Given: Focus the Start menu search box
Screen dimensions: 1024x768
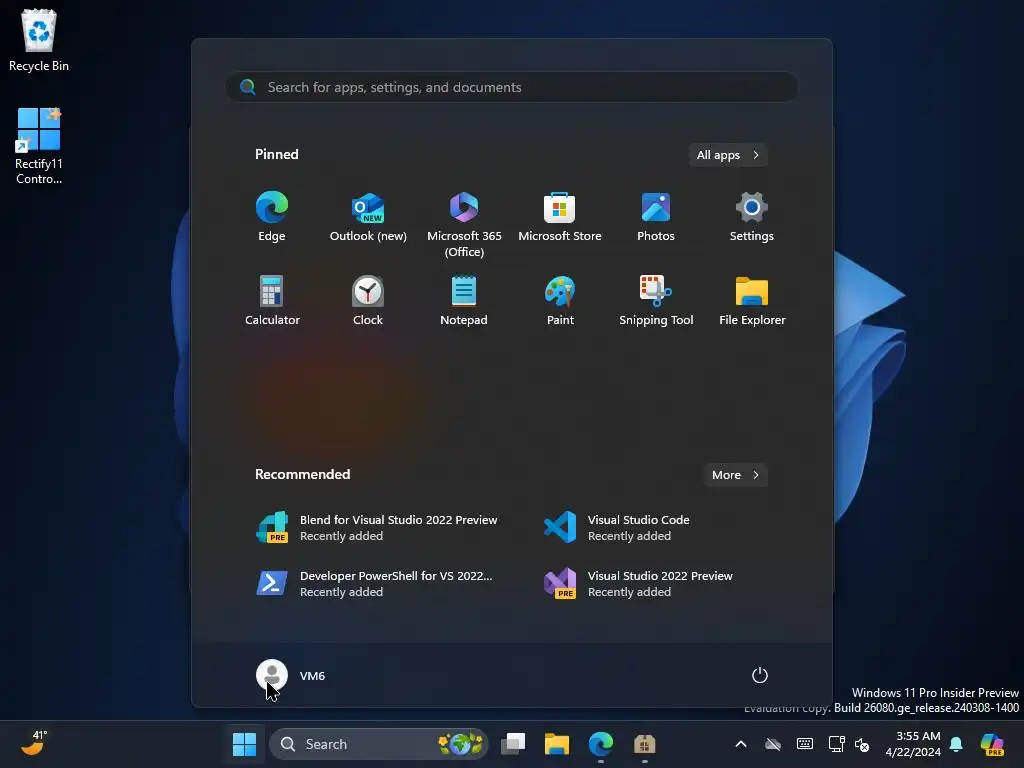Looking at the screenshot, I should coord(511,88).
